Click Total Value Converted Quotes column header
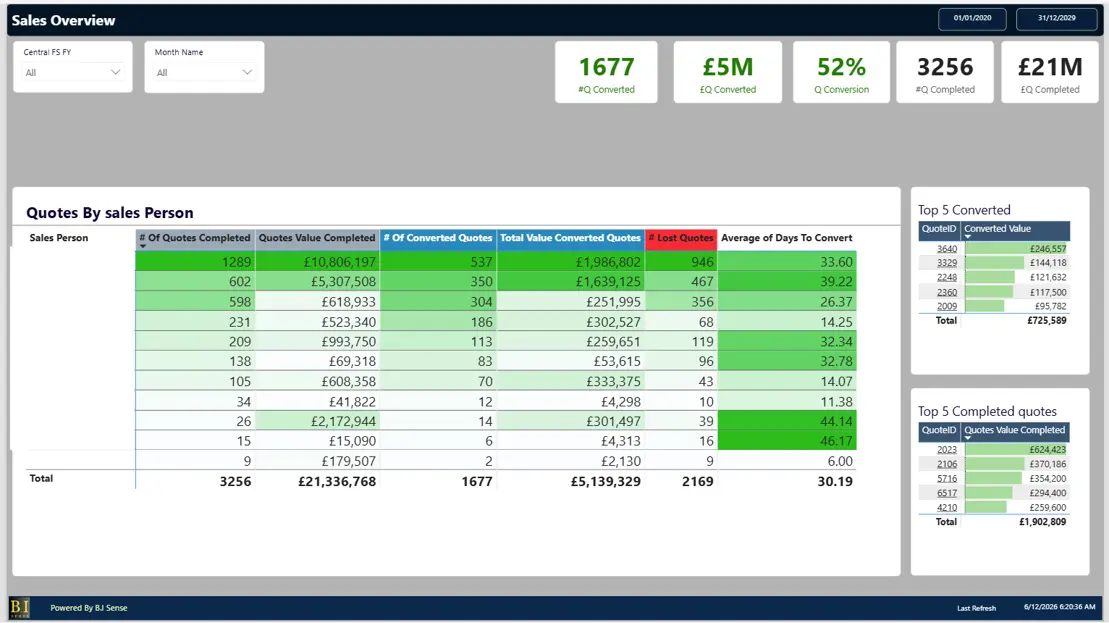The image size is (1109, 623). tap(570, 238)
